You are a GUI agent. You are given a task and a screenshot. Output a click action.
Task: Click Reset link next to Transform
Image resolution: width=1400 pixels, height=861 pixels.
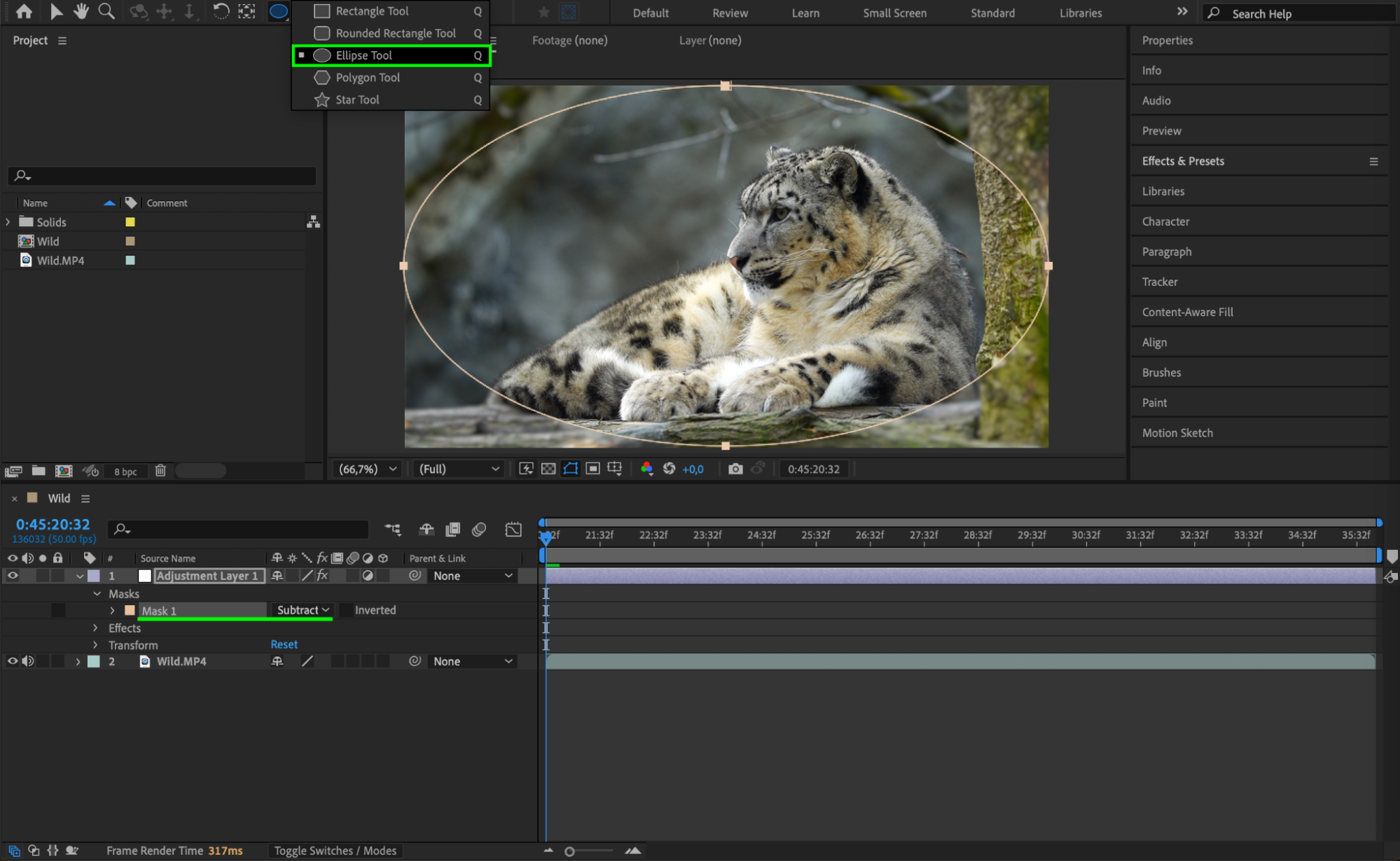tap(284, 645)
